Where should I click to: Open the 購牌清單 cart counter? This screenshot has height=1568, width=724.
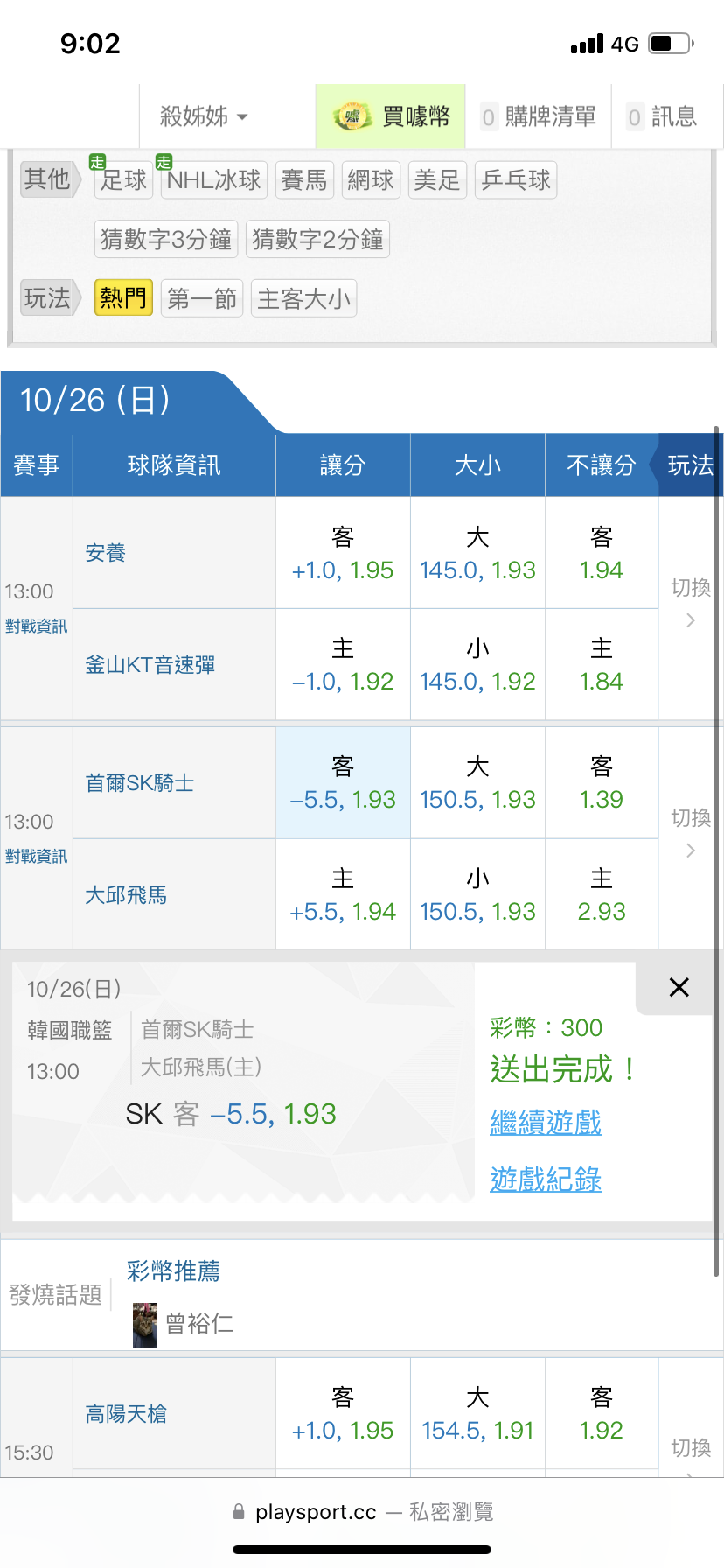539,116
